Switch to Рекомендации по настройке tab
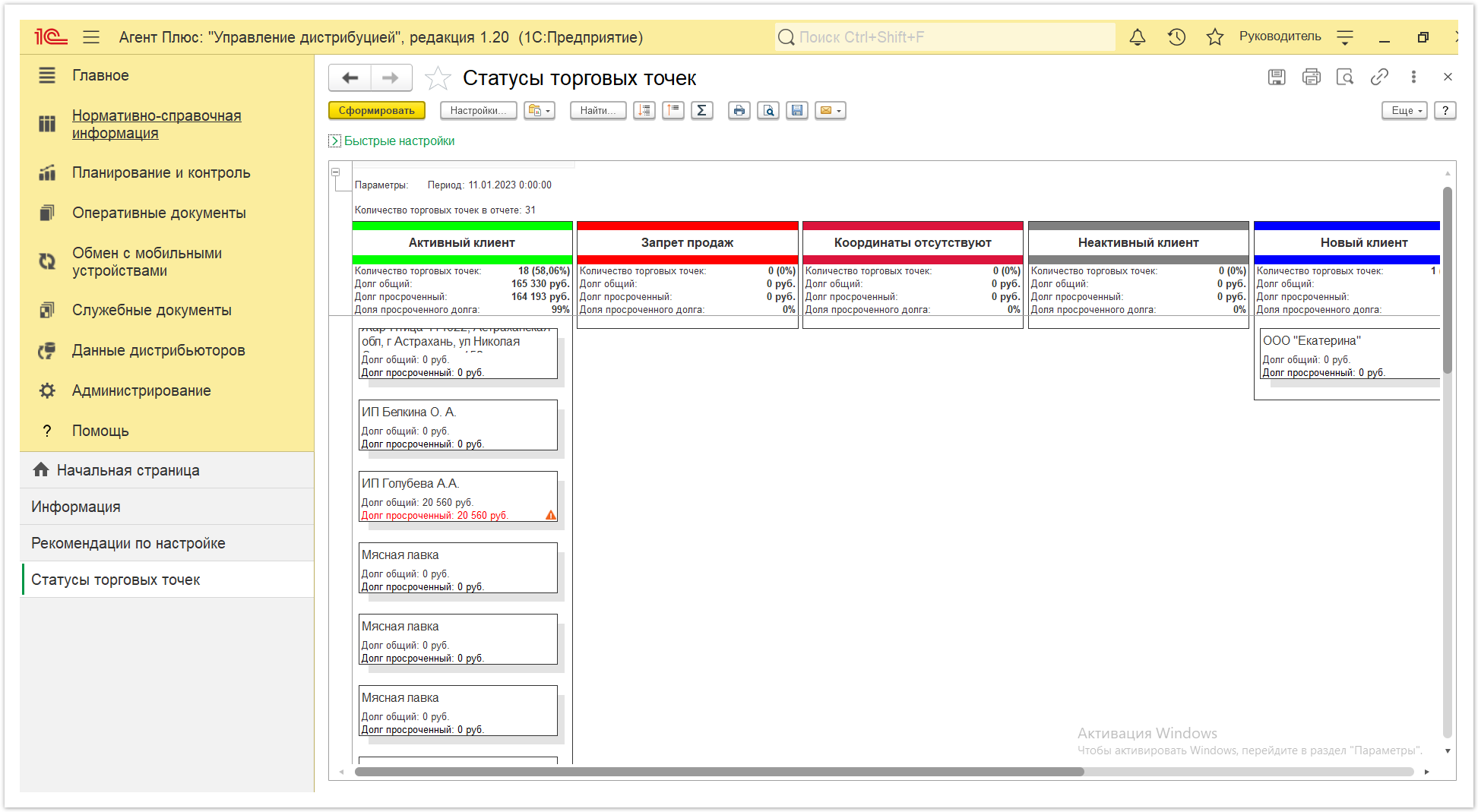 (167, 543)
